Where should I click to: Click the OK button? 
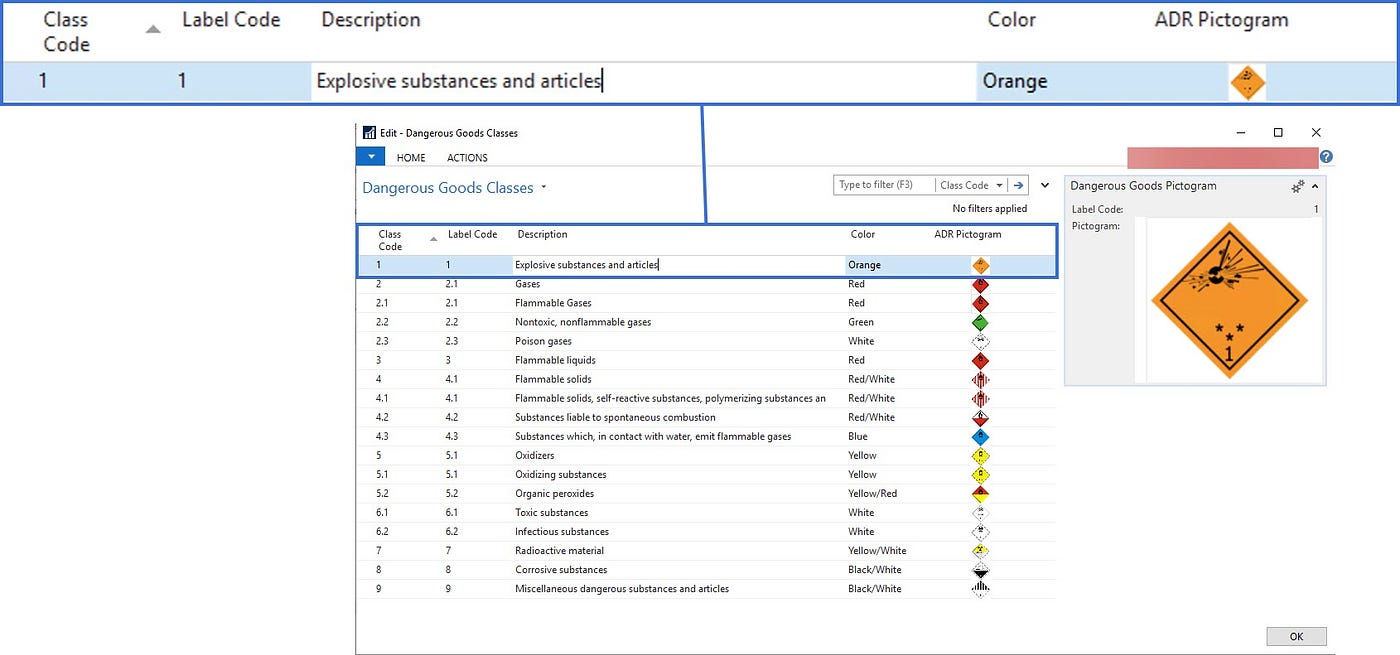[x=1296, y=636]
